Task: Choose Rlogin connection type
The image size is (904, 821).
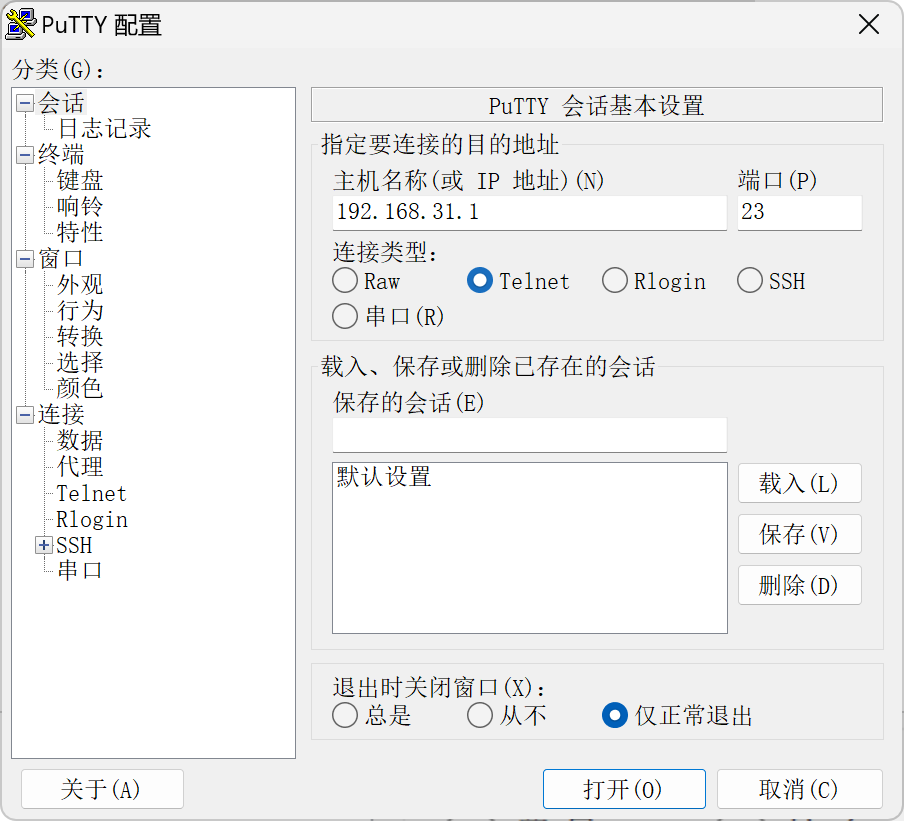Action: [x=615, y=282]
